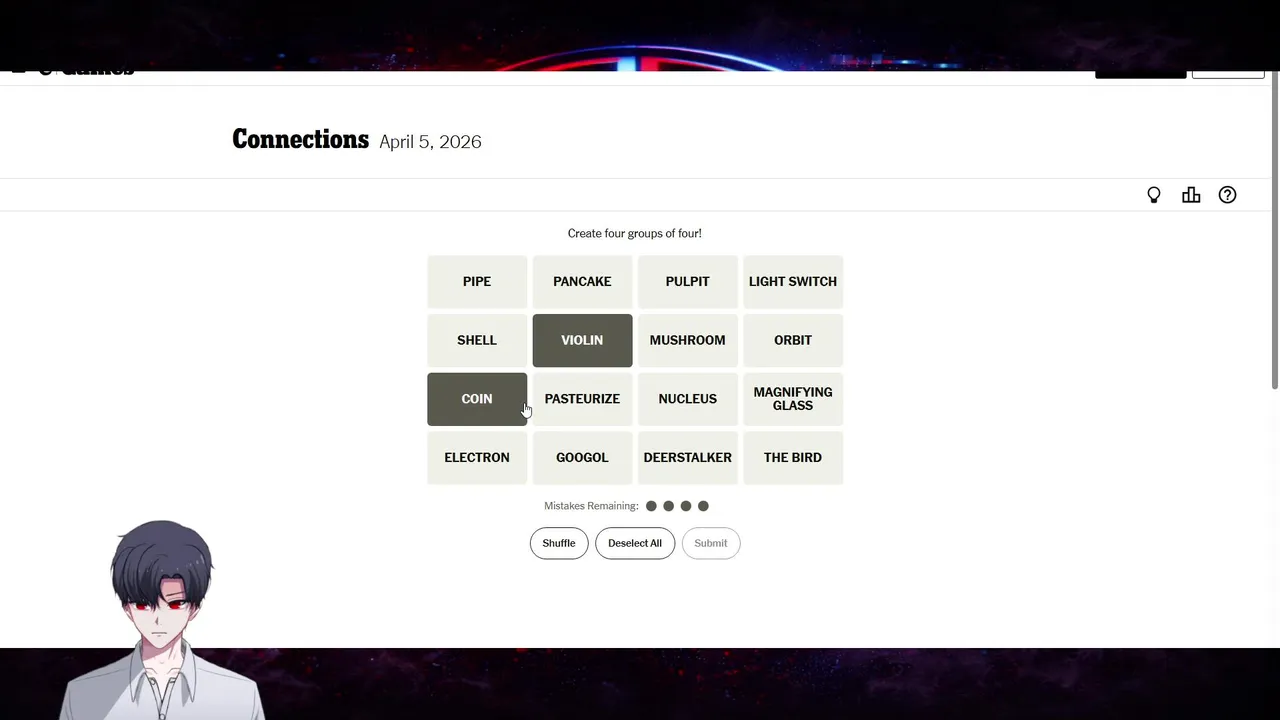Screen dimensions: 1280x720
Task: Open the stats bar chart icon
Action: 1191,195
